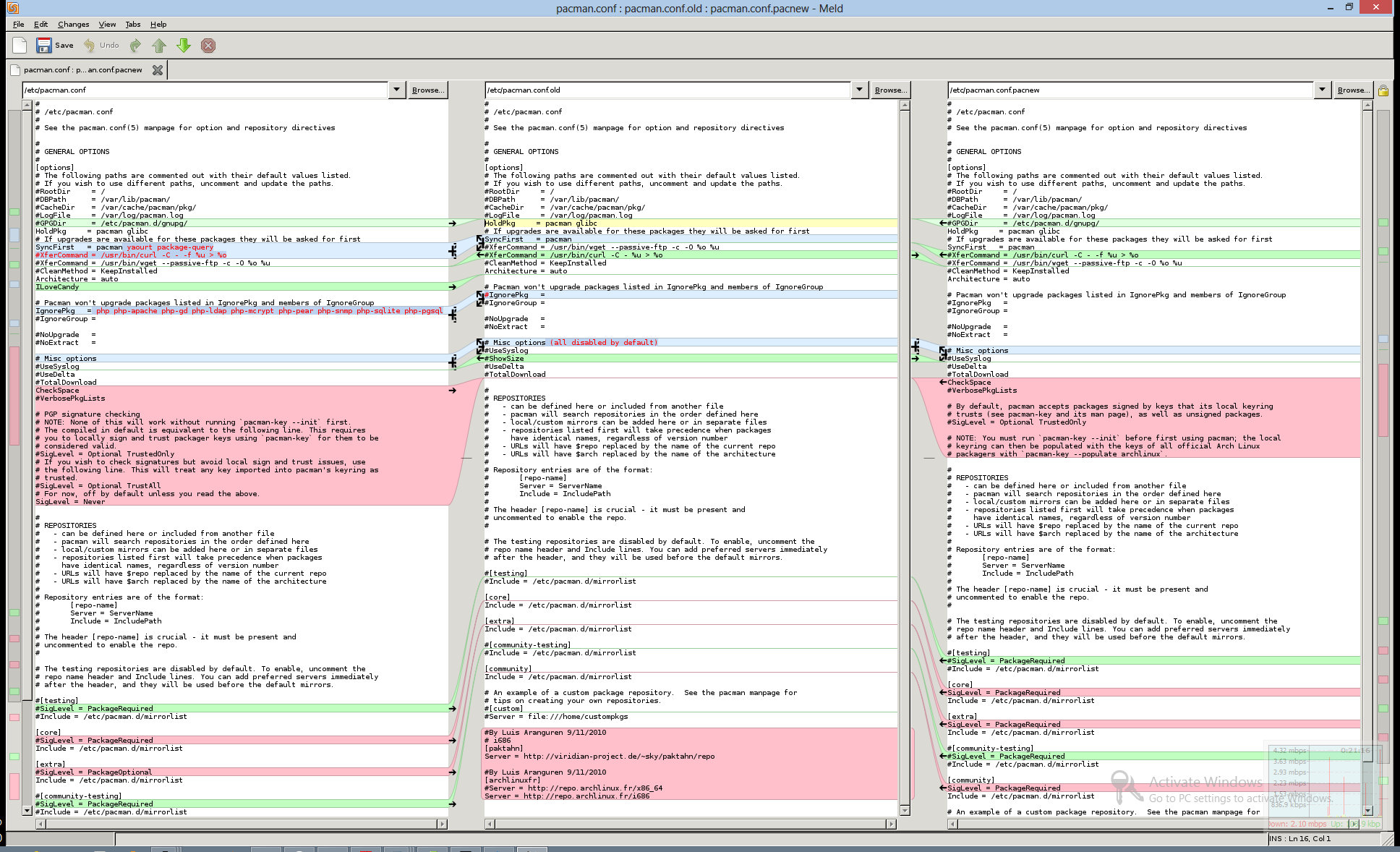Click in the /etc/pacman.conf.old path field
This screenshot has height=852, width=1400.
click(665, 90)
